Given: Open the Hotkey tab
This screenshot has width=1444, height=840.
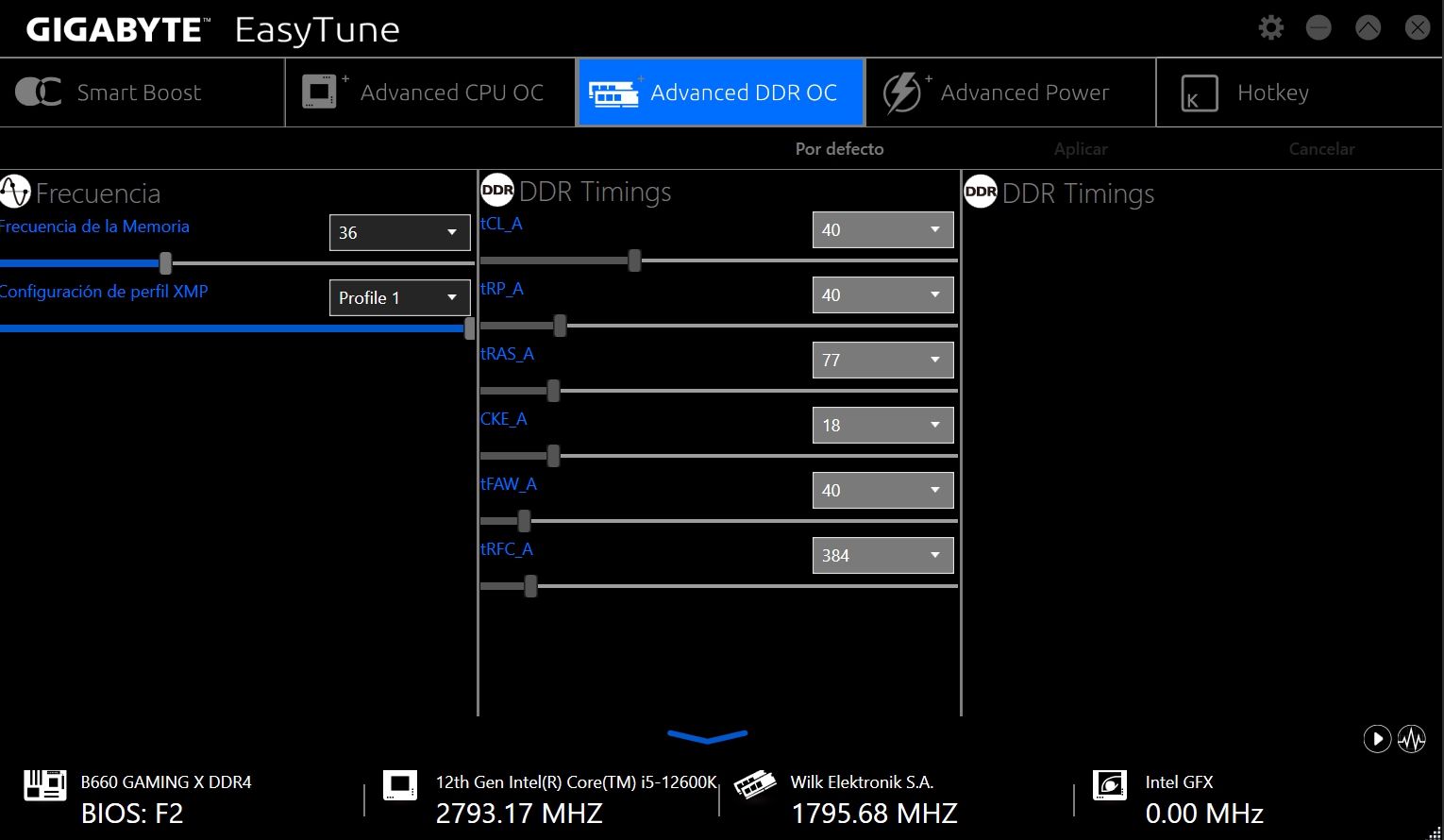Looking at the screenshot, I should point(1300,92).
